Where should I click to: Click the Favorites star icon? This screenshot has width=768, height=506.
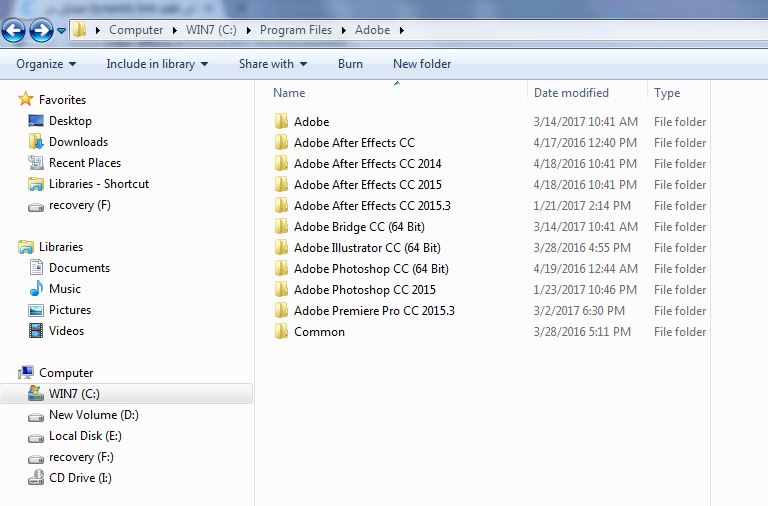pos(25,99)
